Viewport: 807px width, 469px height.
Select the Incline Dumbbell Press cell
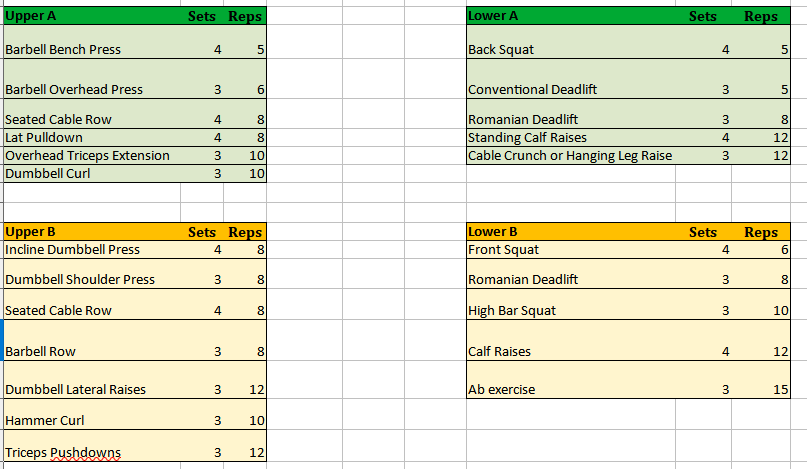coord(92,250)
